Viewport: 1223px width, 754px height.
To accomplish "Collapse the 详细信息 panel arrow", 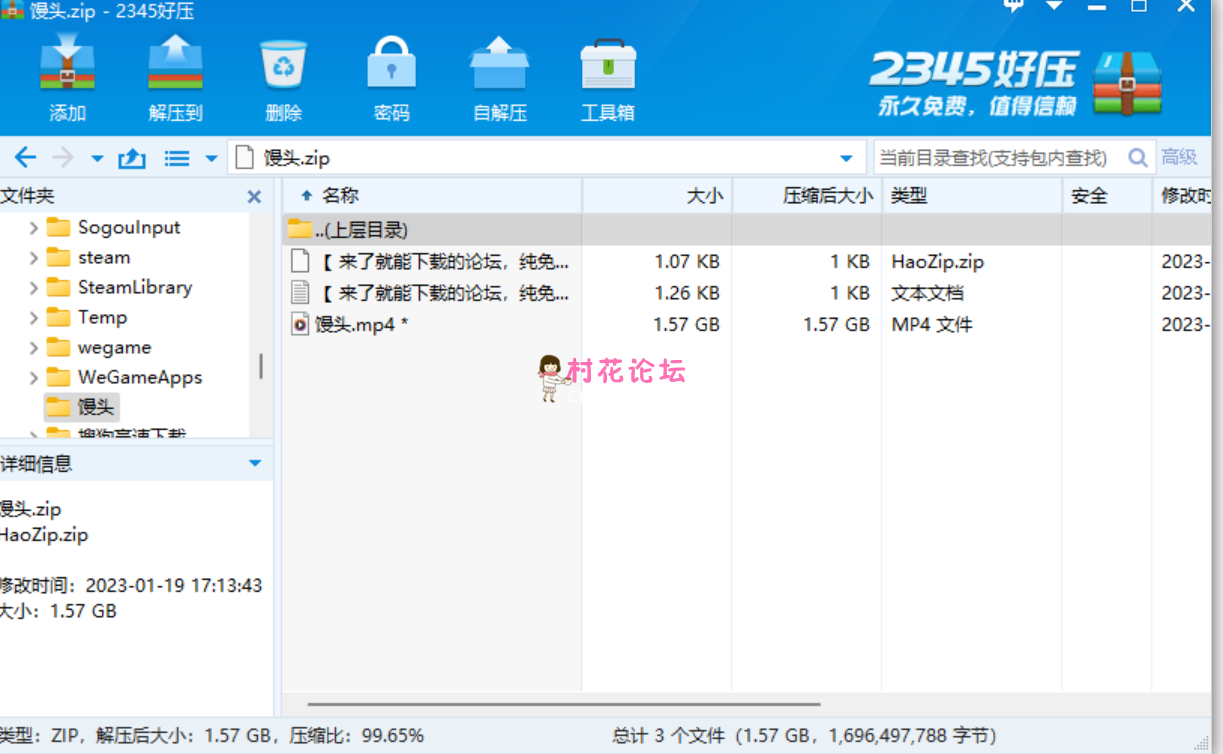I will click(x=254, y=464).
